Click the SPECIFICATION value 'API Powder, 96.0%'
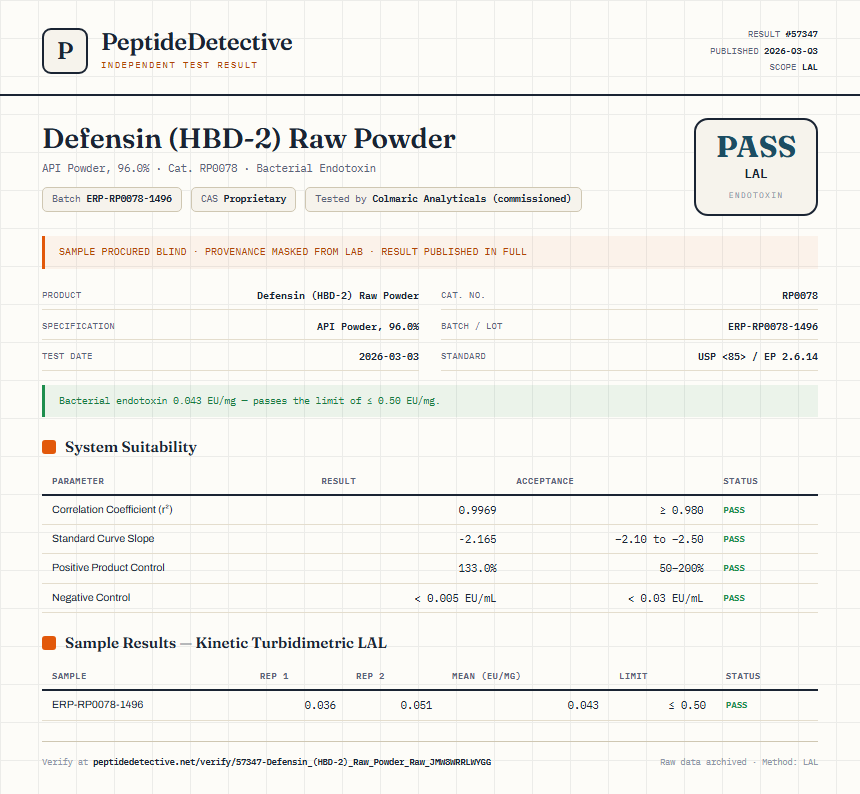860x794 pixels. point(368,327)
